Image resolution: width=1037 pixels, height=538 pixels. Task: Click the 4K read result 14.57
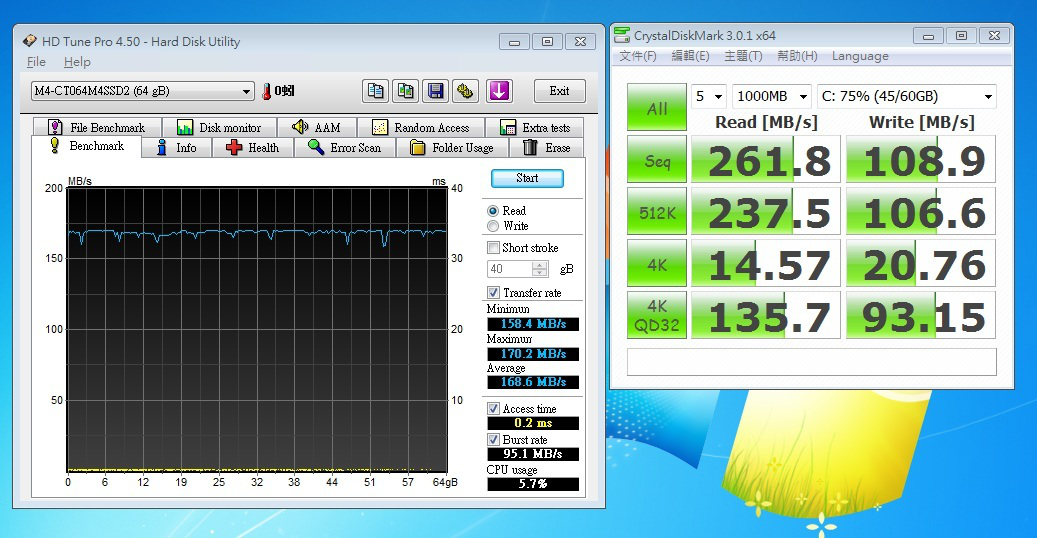click(766, 263)
